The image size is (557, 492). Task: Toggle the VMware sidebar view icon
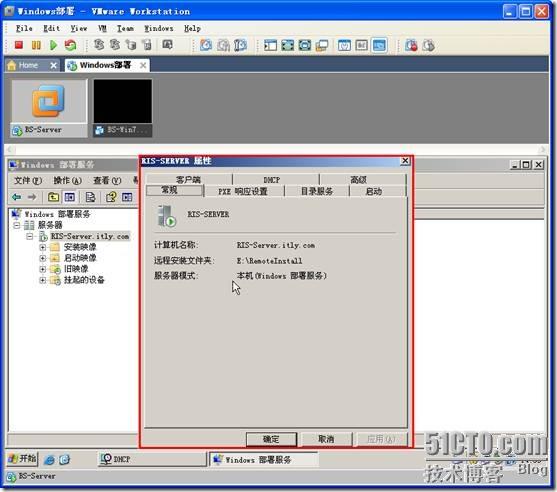point(270,45)
